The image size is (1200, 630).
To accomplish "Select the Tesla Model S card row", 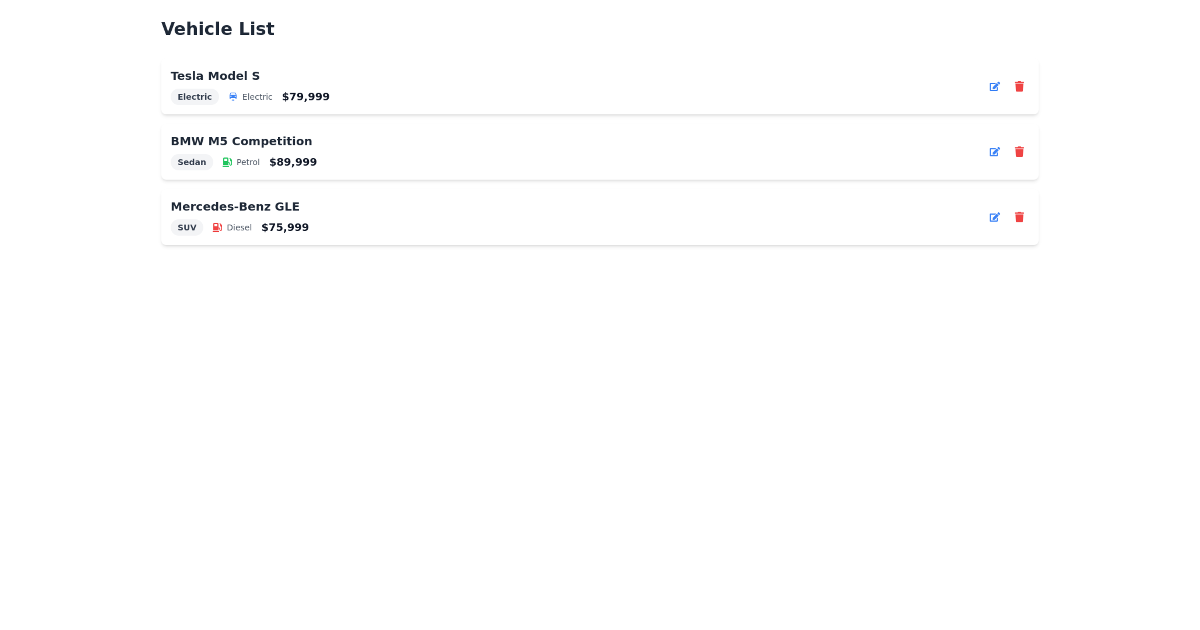I will 600,86.
